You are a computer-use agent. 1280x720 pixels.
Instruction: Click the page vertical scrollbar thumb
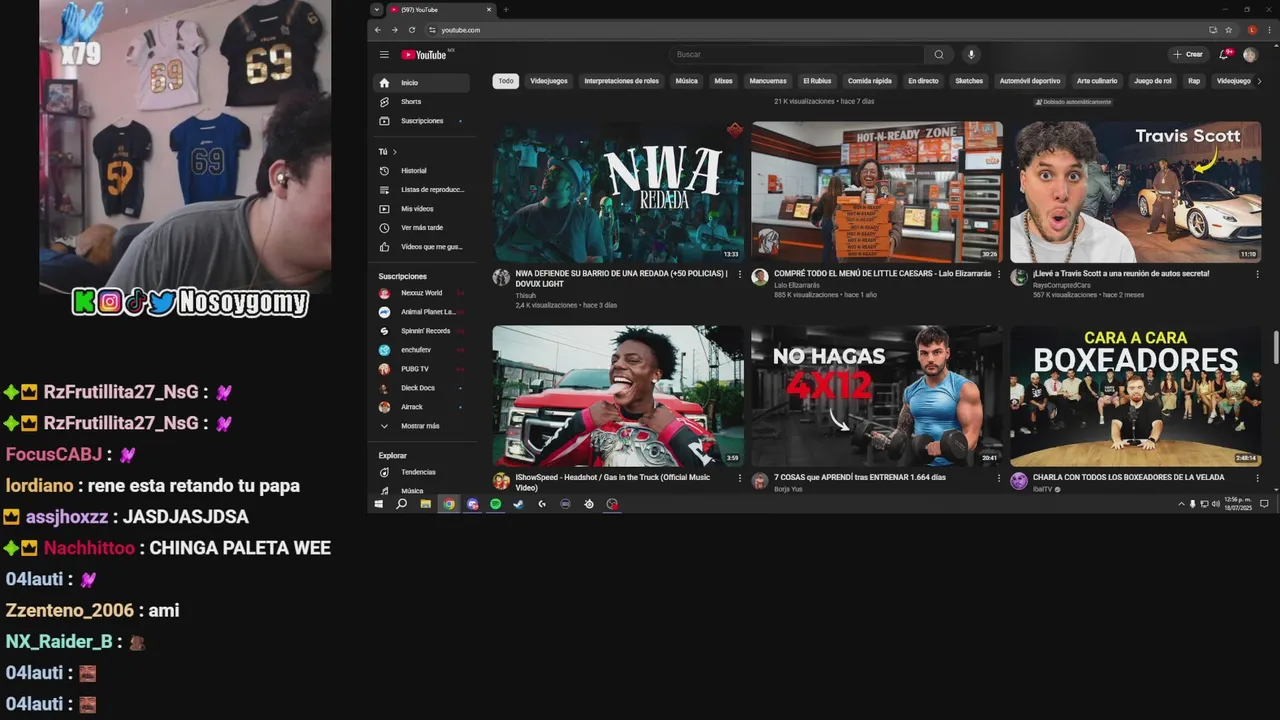pyautogui.click(x=1275, y=348)
